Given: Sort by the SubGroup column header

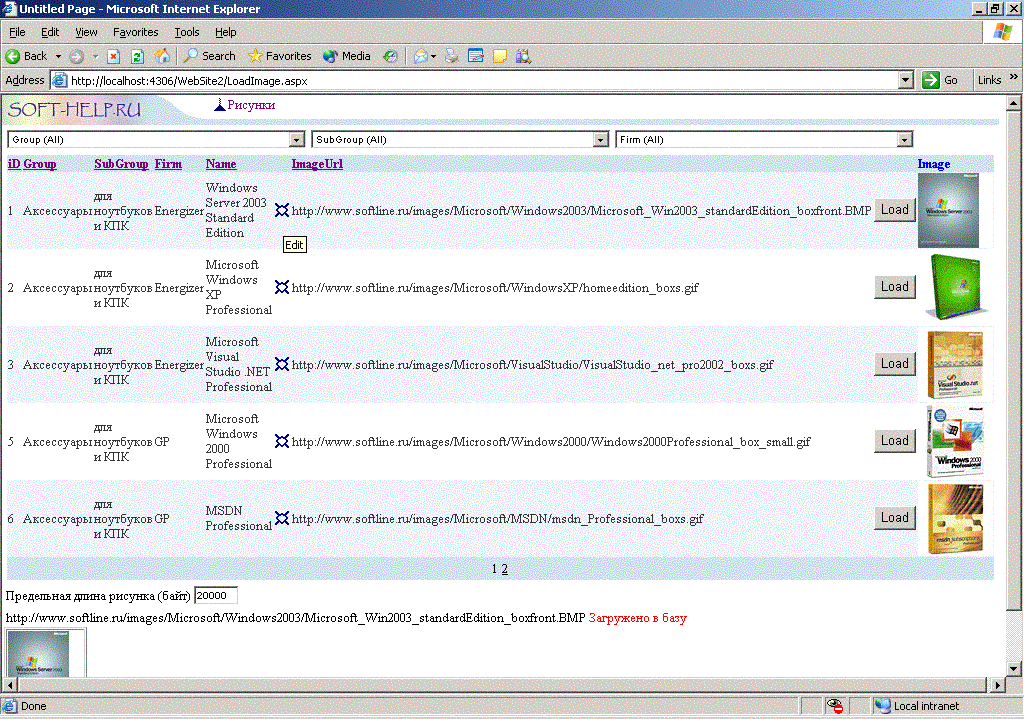Looking at the screenshot, I should point(121,164).
